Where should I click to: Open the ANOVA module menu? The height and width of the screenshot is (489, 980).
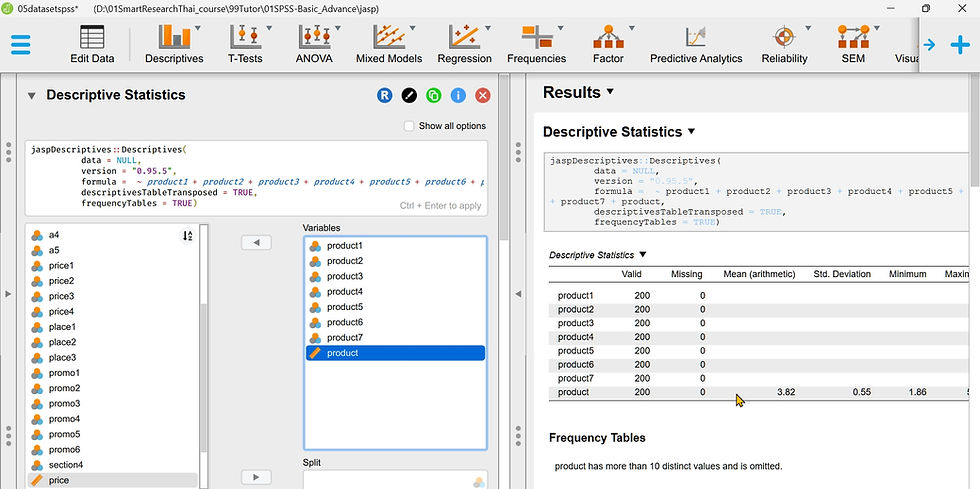[x=314, y=44]
